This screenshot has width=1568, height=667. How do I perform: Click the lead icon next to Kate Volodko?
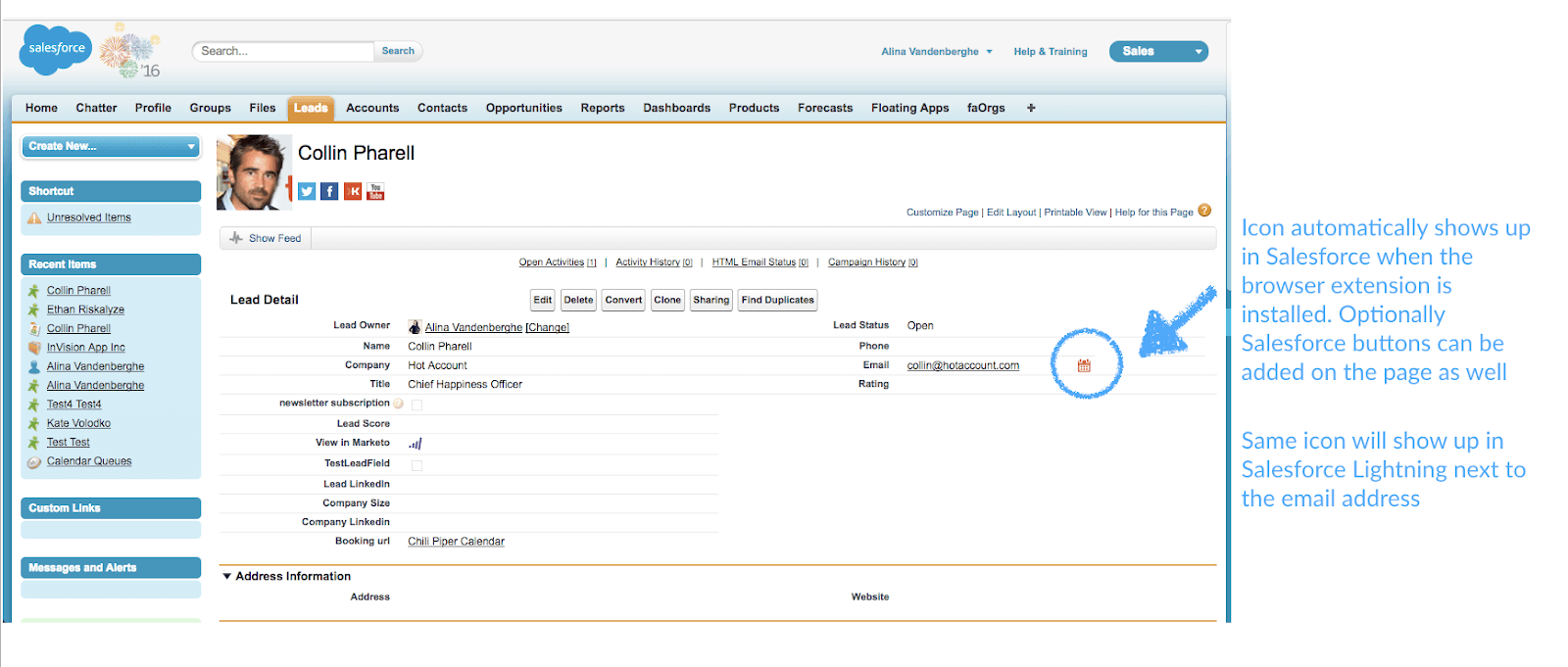click(x=34, y=424)
